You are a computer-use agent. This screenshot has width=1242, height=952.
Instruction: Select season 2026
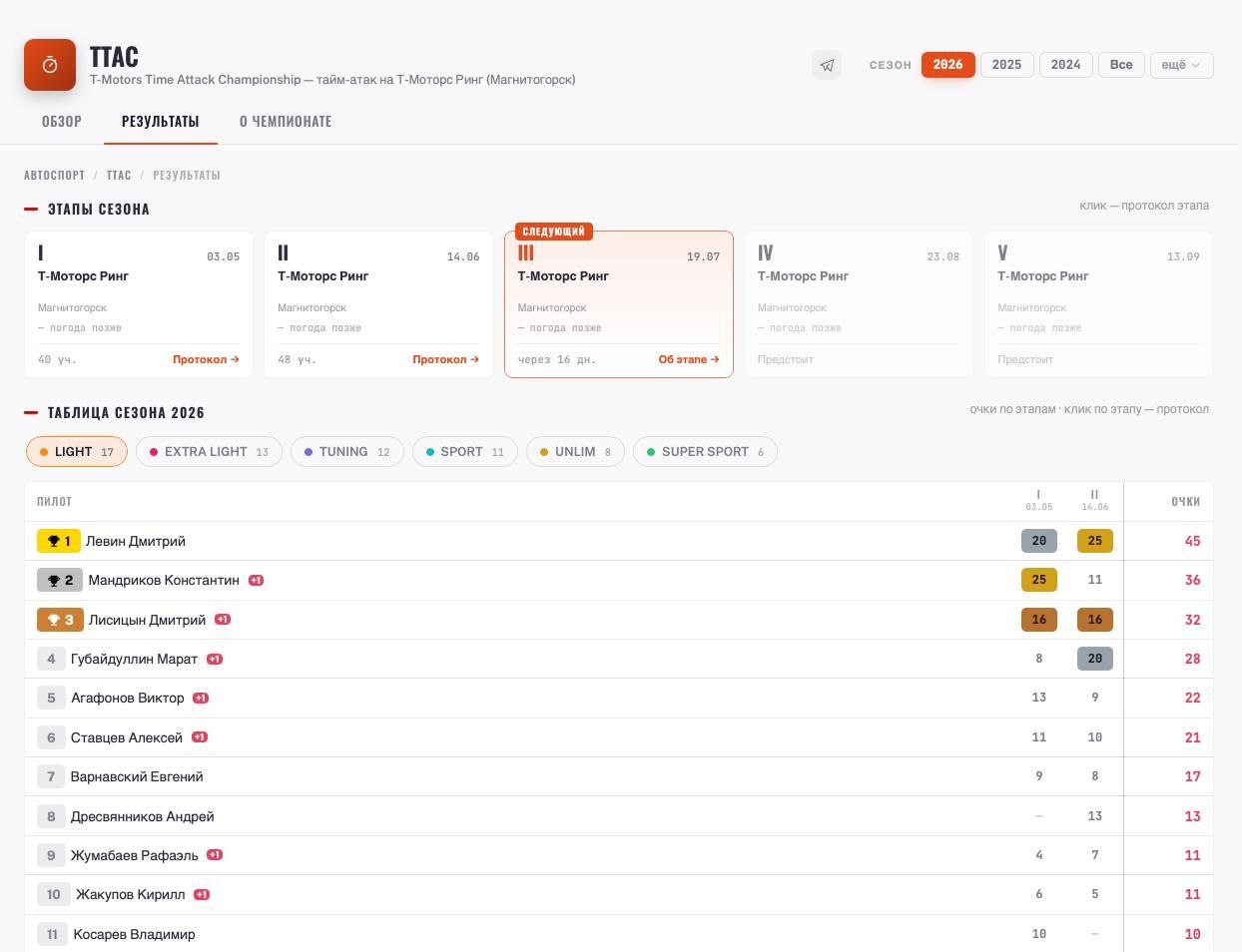click(947, 65)
